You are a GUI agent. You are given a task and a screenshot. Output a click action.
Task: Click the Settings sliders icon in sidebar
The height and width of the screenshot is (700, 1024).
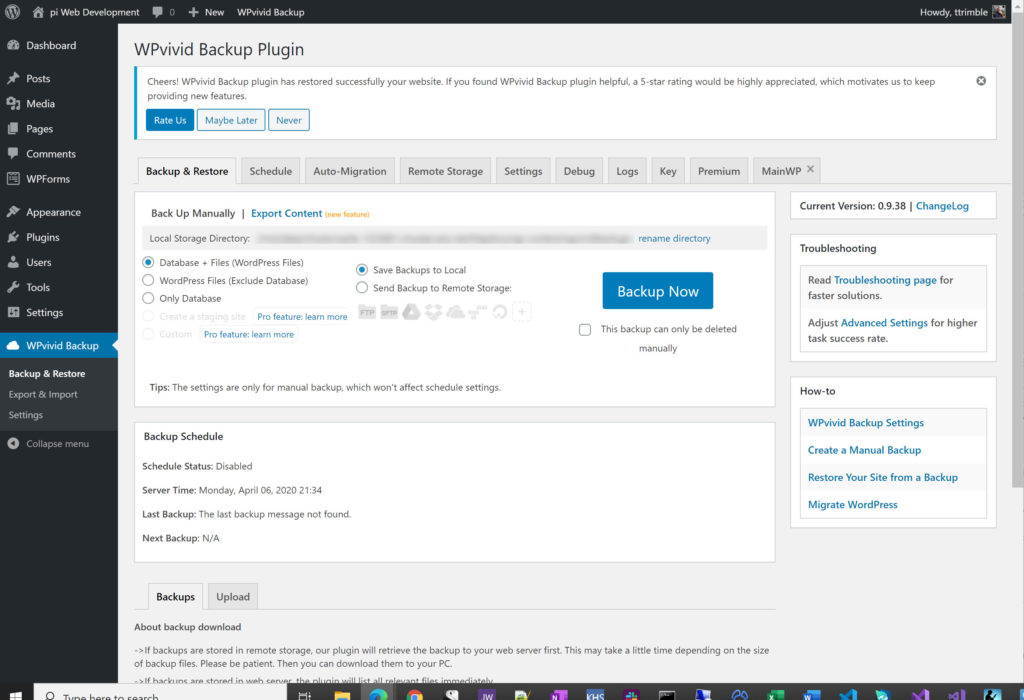coord(13,312)
